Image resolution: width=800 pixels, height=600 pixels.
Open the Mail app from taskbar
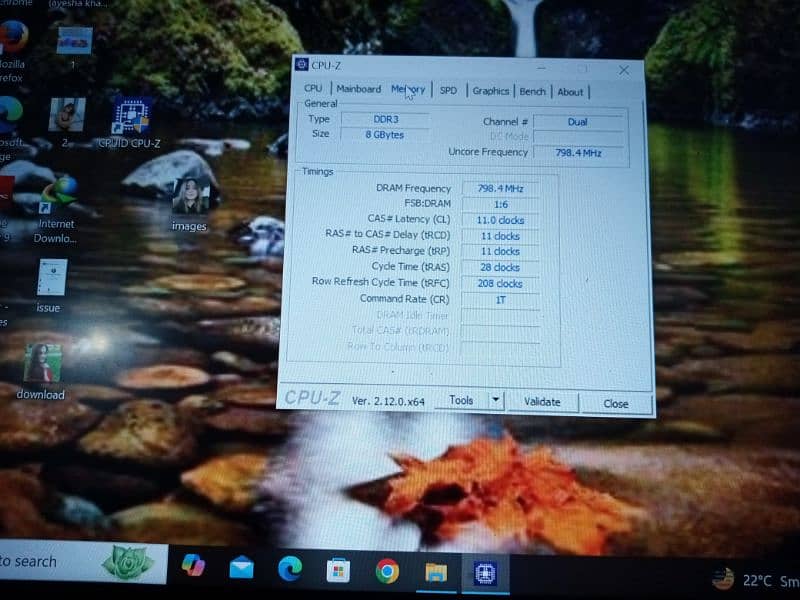[241, 568]
